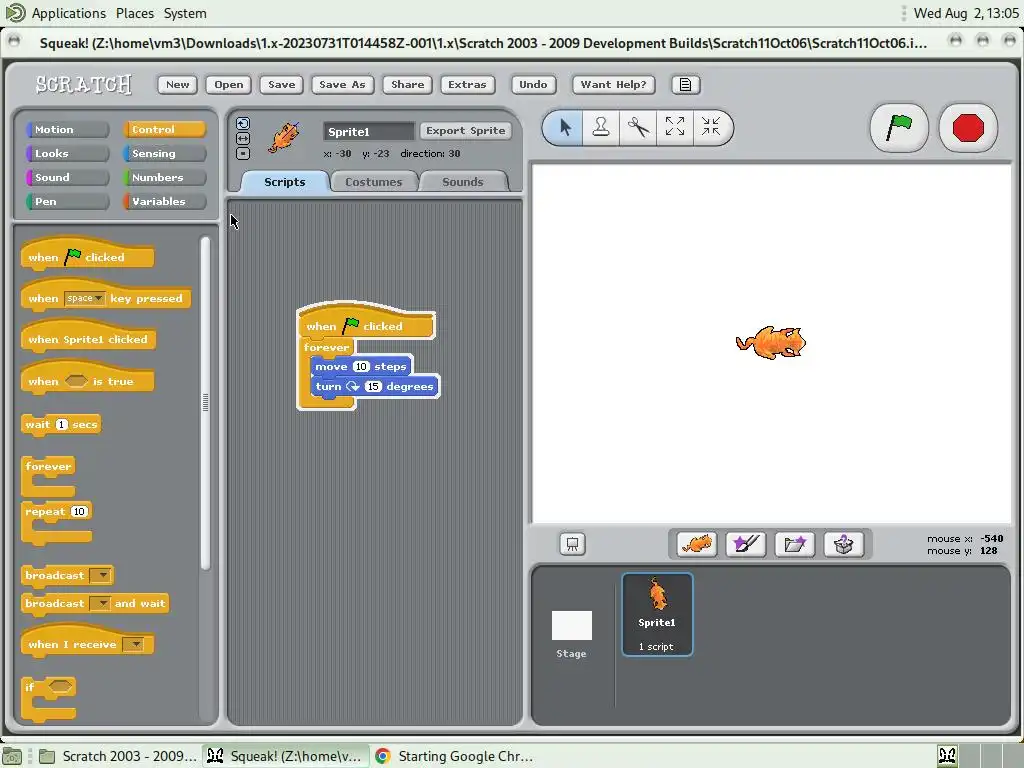1024x768 pixels.
Task: Open the when I receive dropdown
Action: (133, 645)
